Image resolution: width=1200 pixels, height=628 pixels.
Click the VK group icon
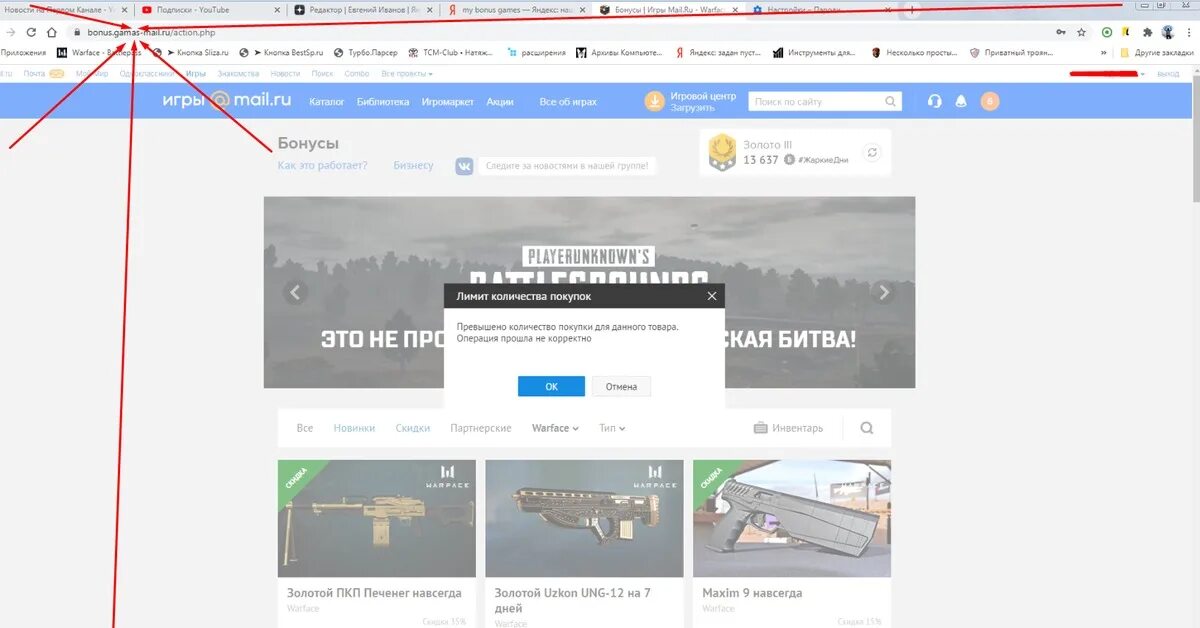pyautogui.click(x=465, y=166)
